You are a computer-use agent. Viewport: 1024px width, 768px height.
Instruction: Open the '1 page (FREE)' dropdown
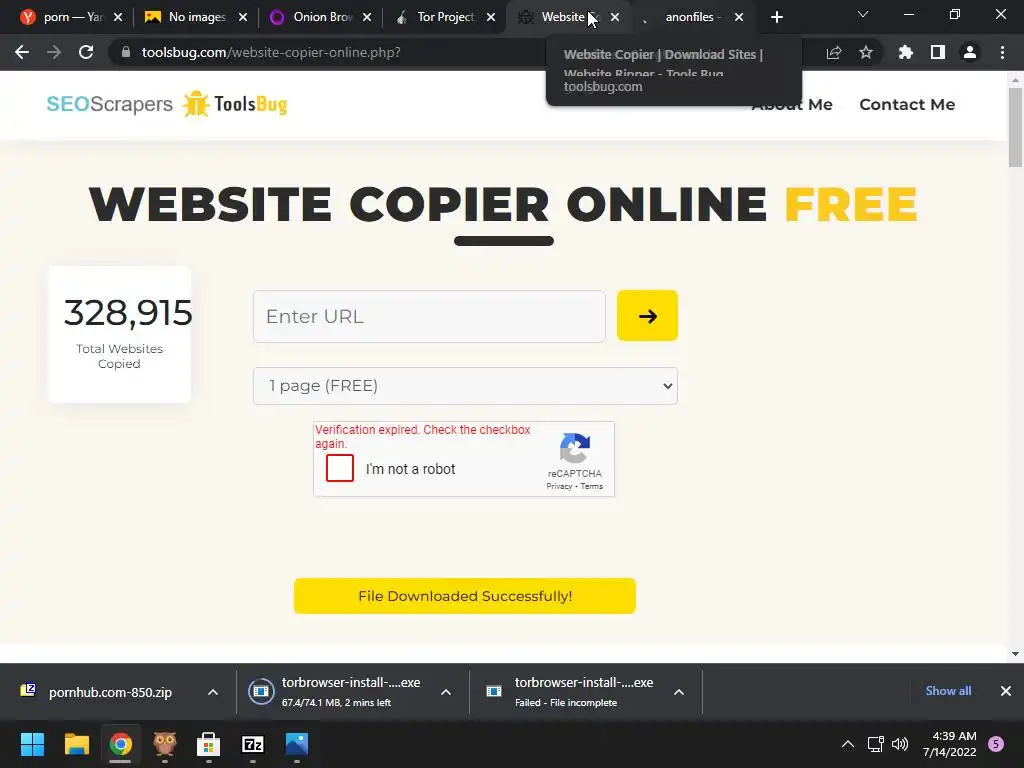coord(465,386)
